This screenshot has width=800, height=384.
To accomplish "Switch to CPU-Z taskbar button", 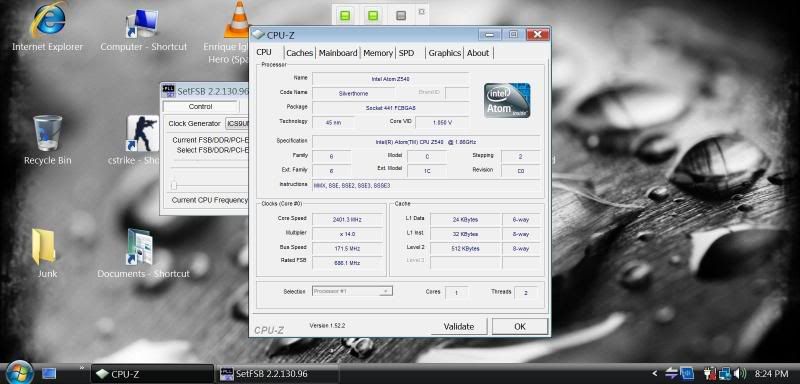I will click(152, 374).
